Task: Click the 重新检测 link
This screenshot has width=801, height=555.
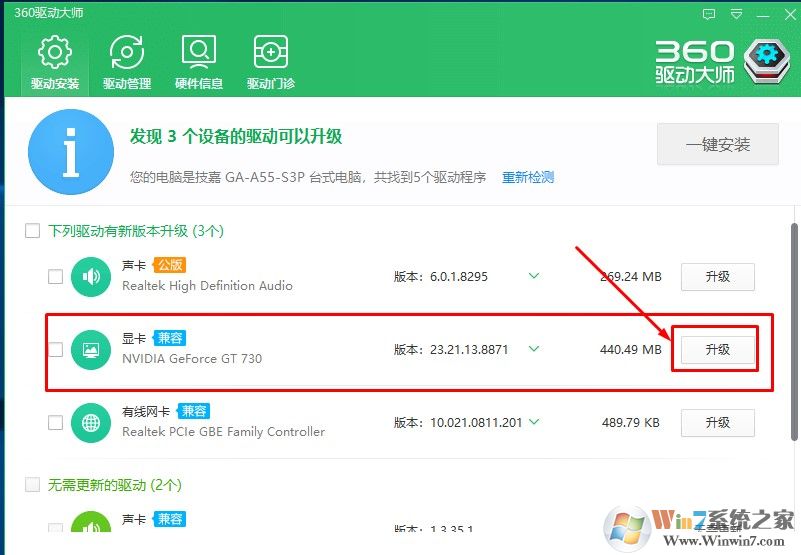Action: coord(528,177)
